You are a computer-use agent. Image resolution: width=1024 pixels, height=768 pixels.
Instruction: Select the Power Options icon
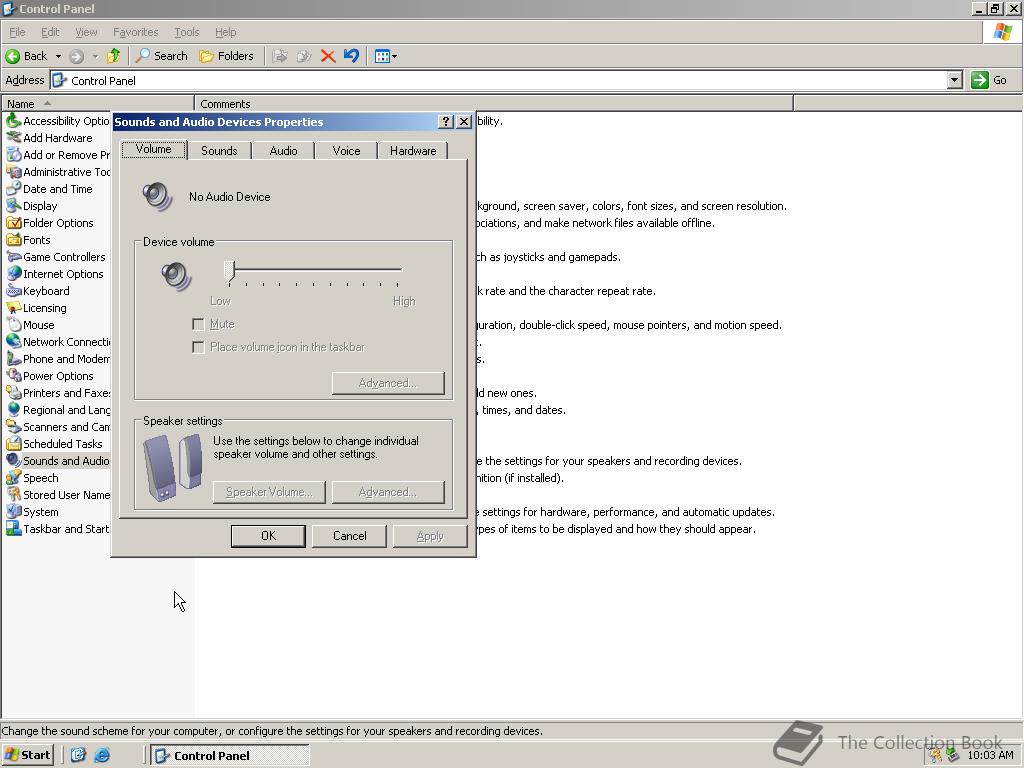tap(14, 376)
